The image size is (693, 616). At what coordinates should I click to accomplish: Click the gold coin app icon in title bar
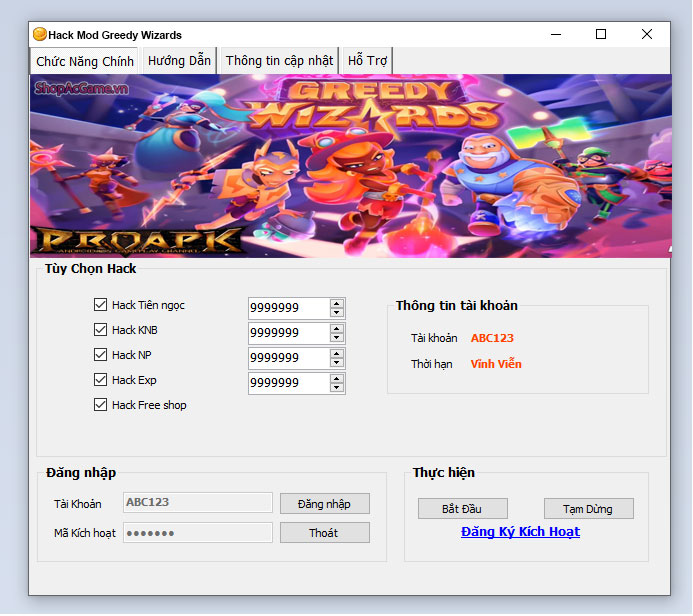40,34
